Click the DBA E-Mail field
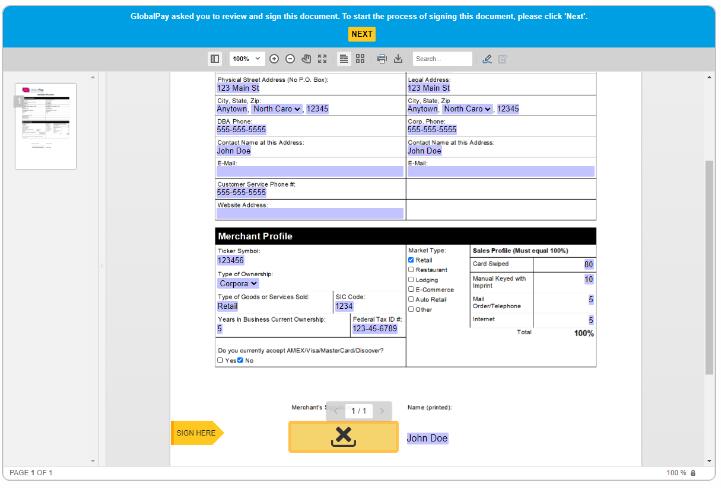Screen dimensions: 721x488 (x=310, y=172)
